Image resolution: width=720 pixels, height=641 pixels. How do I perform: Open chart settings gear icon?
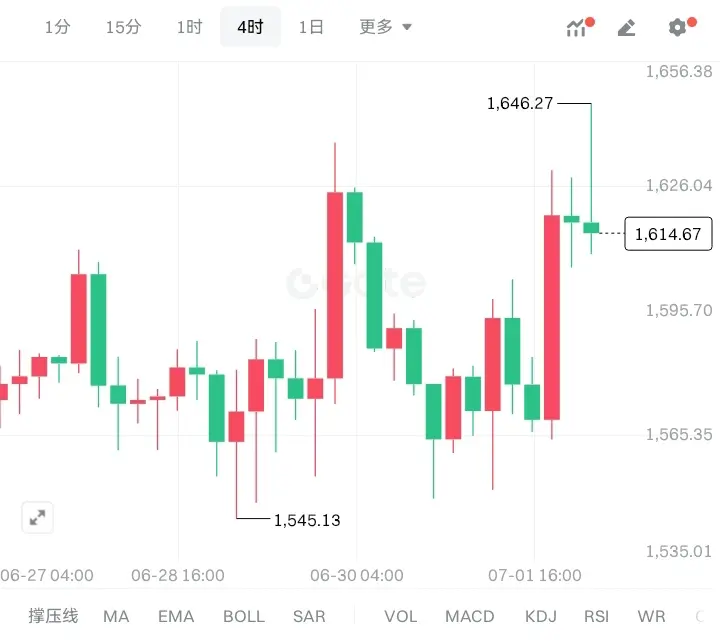pyautogui.click(x=681, y=27)
